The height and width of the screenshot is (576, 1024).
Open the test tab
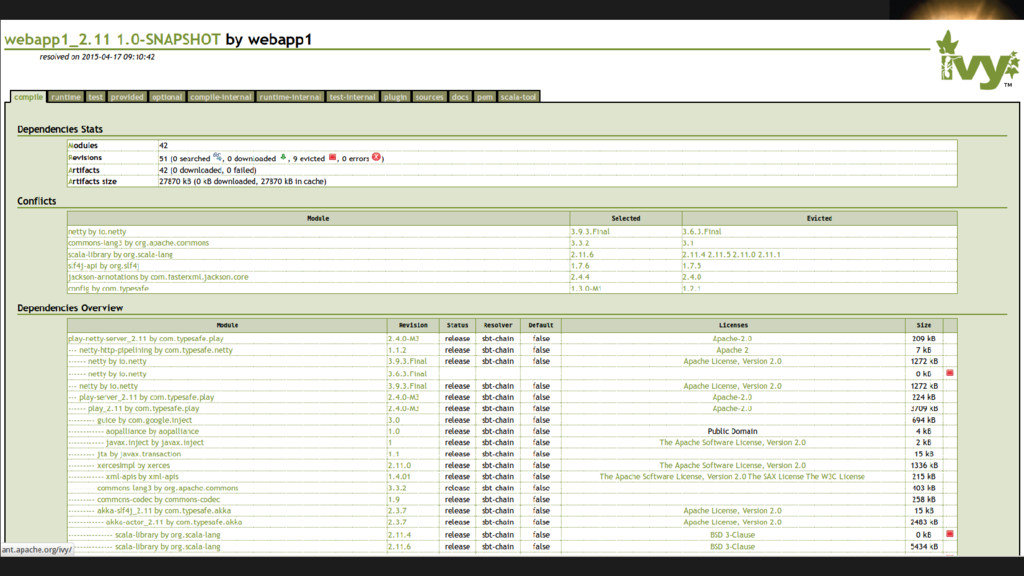pos(95,97)
